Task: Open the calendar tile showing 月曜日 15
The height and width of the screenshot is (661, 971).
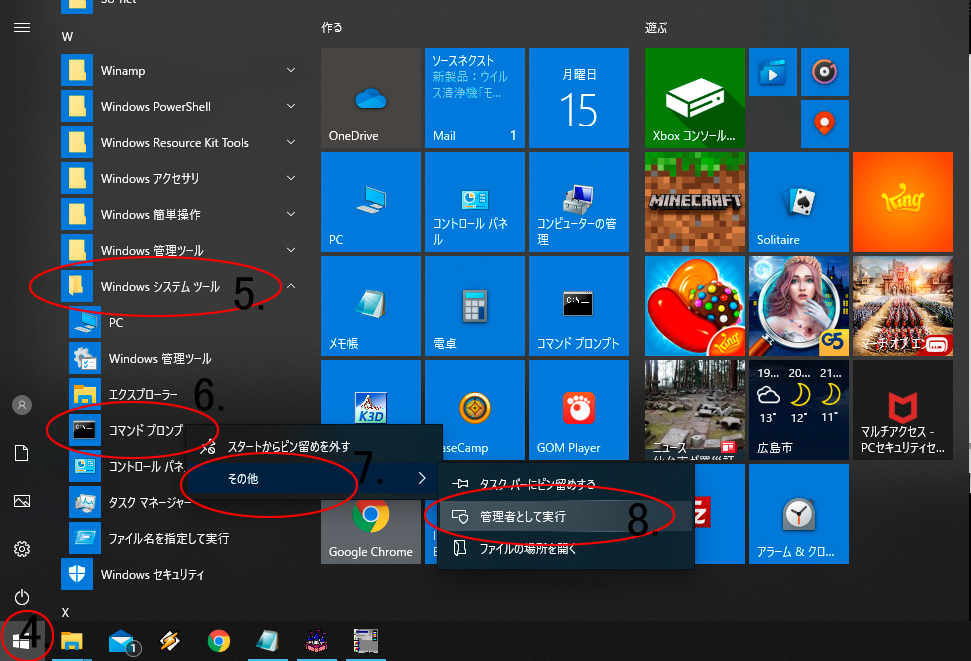Action: point(578,98)
